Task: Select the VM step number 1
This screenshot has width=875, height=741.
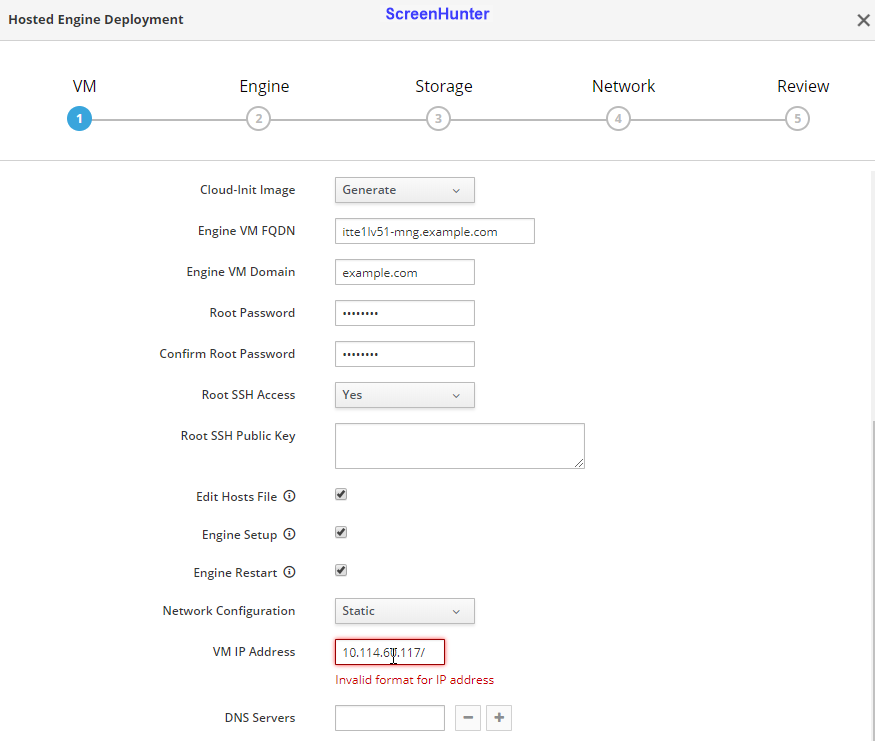Action: [79, 119]
